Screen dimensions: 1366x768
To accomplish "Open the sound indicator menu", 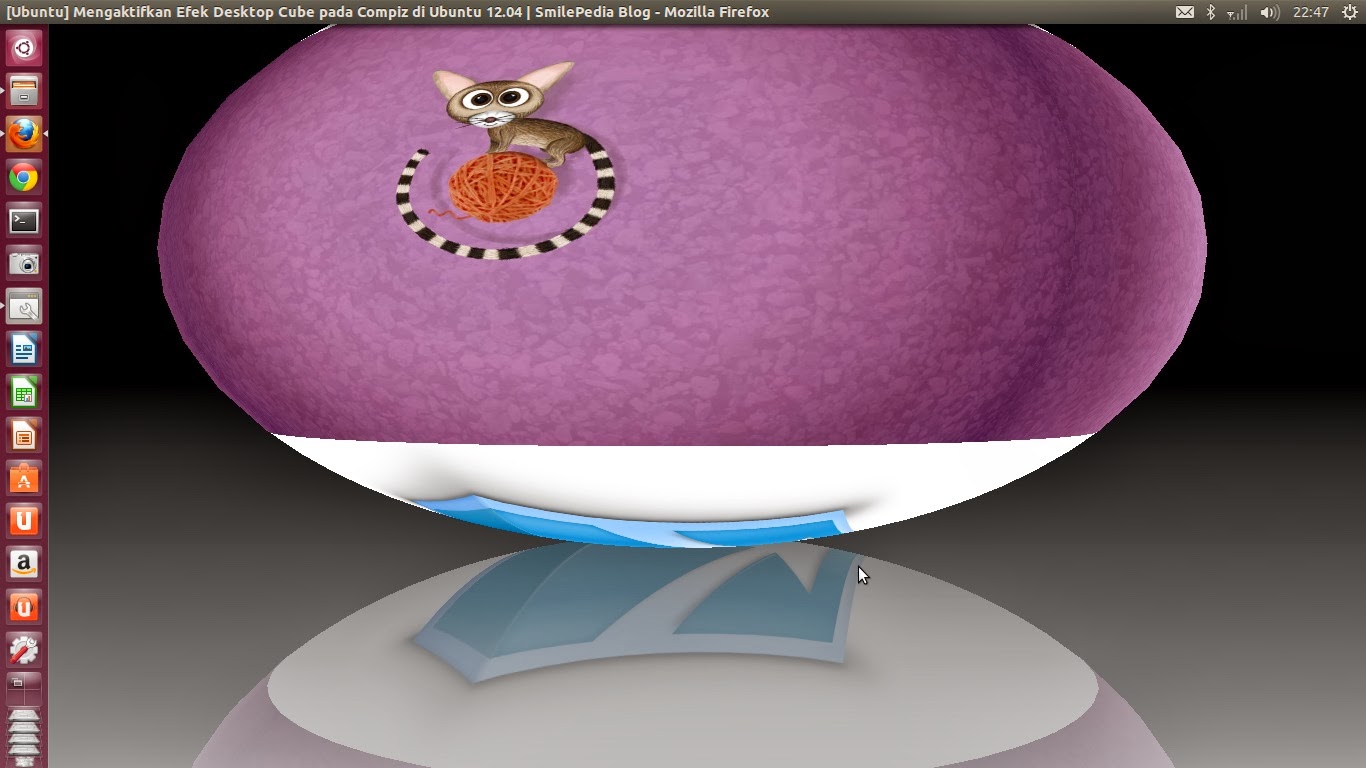I will tap(1269, 12).
